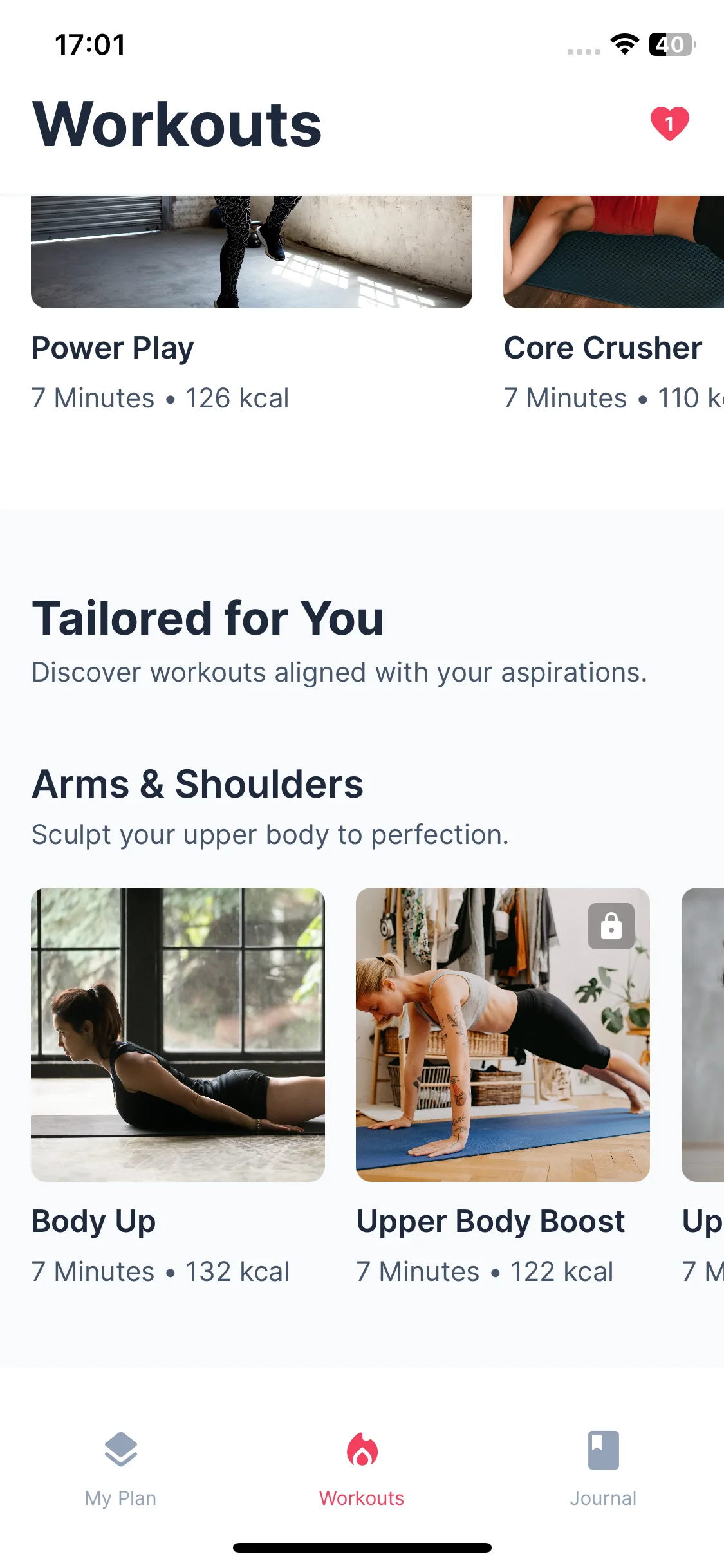This screenshot has width=724, height=1568.
Task: Open the Power Play workout image
Action: click(252, 252)
